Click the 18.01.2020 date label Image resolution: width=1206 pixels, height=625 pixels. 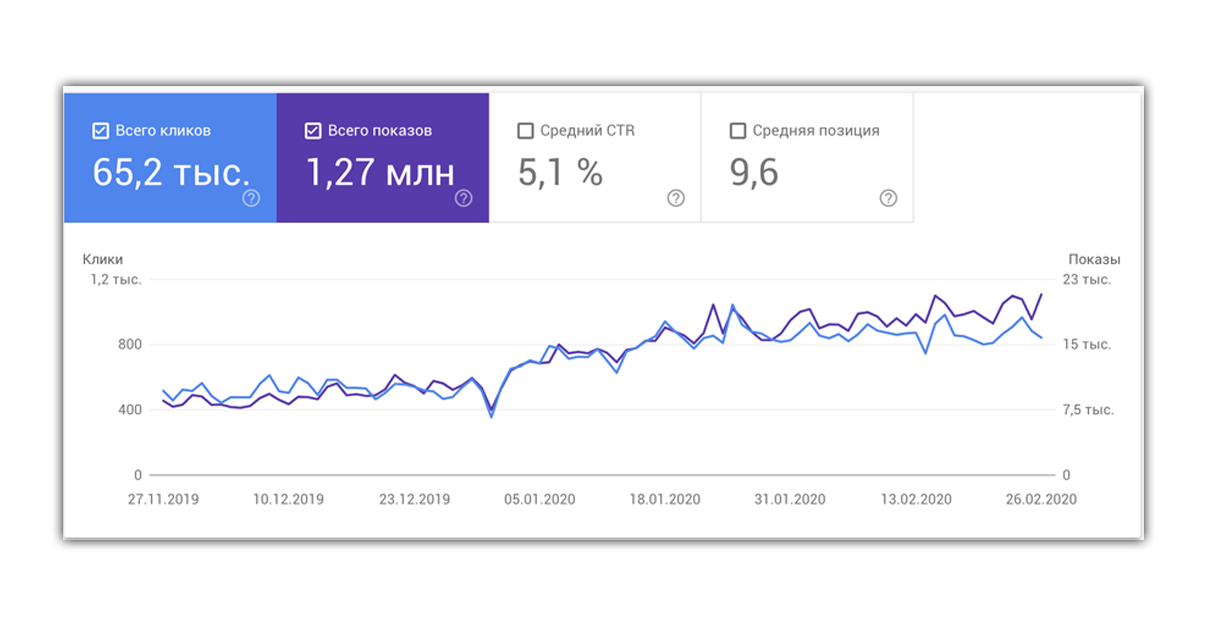664,500
